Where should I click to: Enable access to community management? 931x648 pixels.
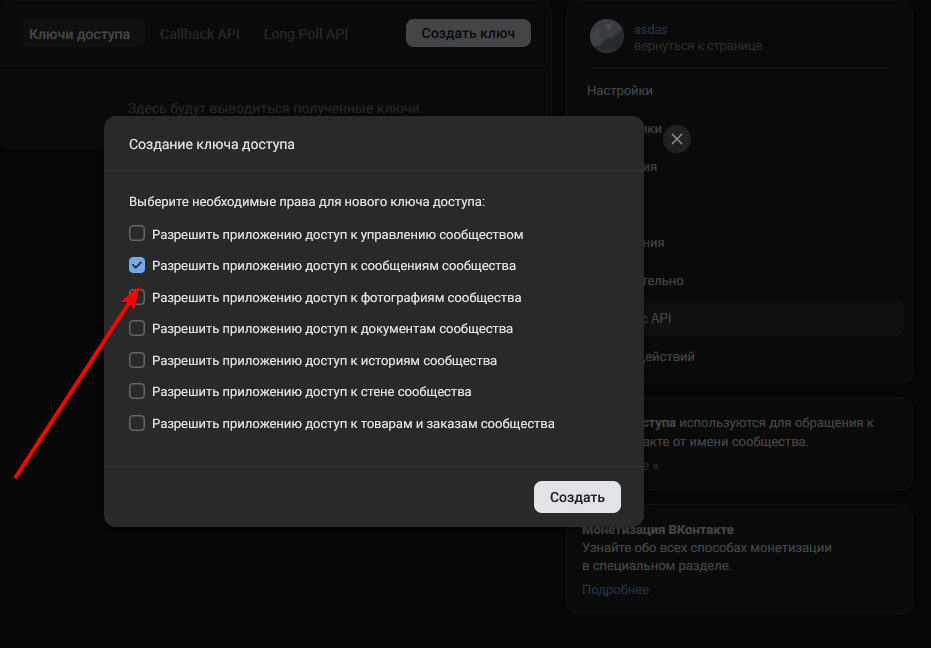137,234
